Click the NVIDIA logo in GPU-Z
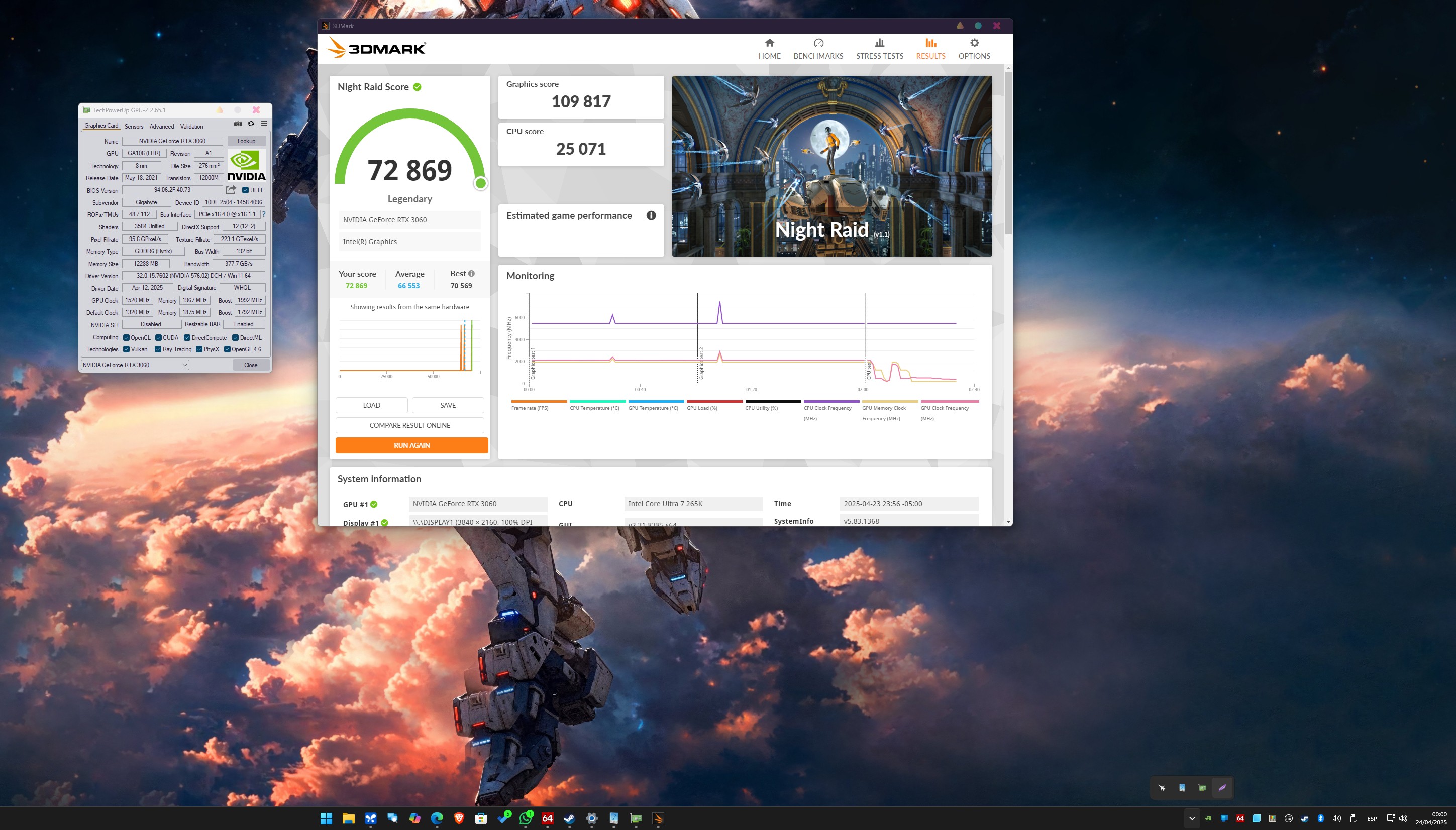Screen dimensions: 1456x830 pos(246,165)
